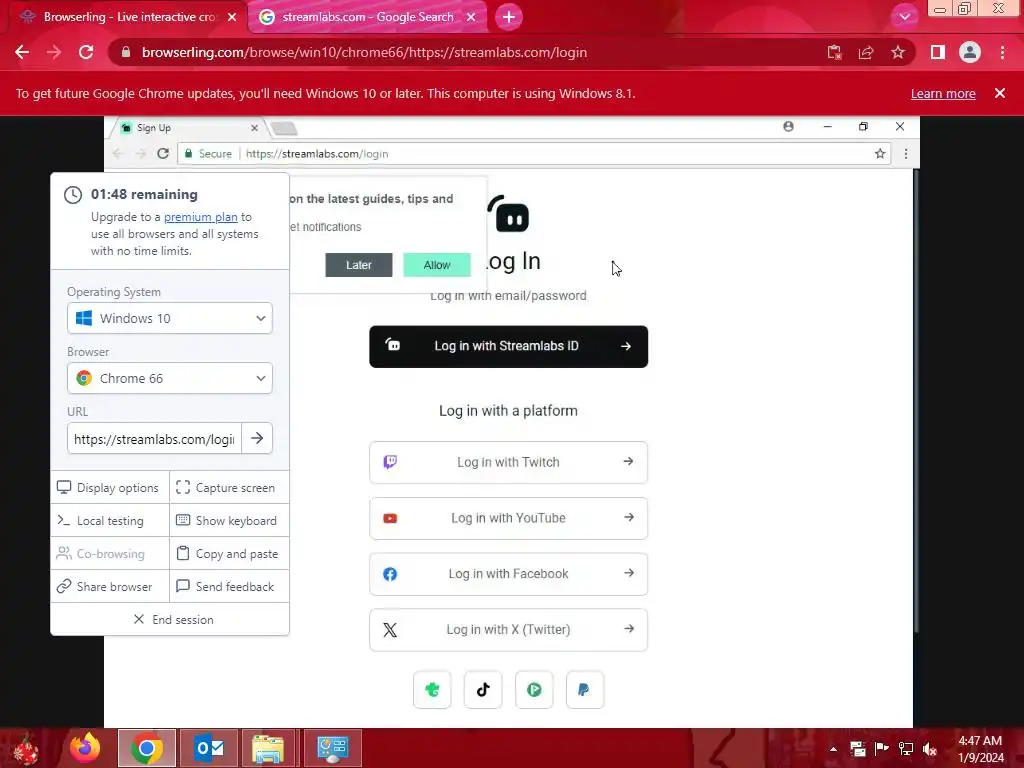Image resolution: width=1024 pixels, height=768 pixels.
Task: Open a new tab with plus button
Action: (509, 17)
